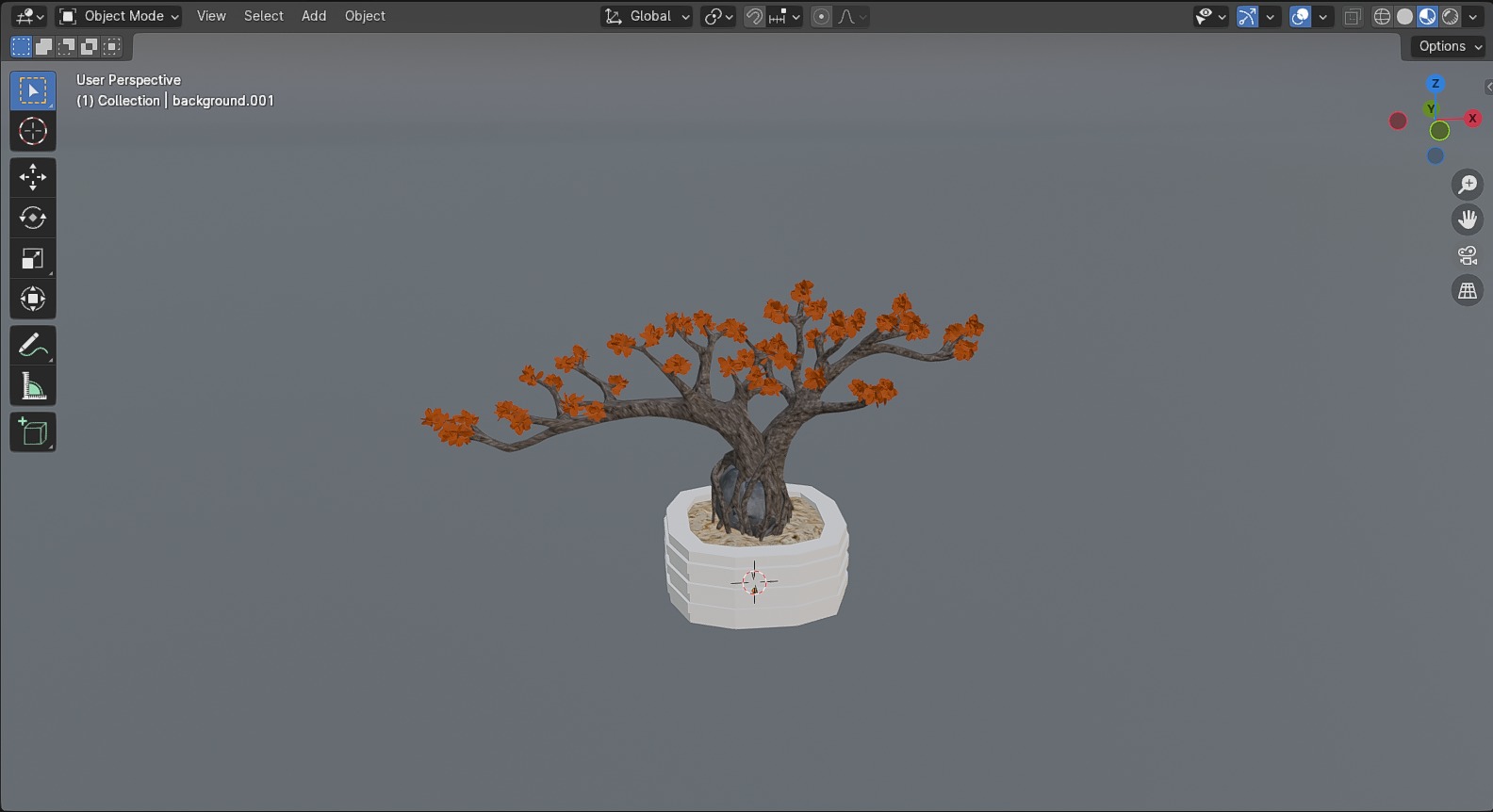
Task: Switch to wireframe viewport shading
Action: pos(1382,16)
